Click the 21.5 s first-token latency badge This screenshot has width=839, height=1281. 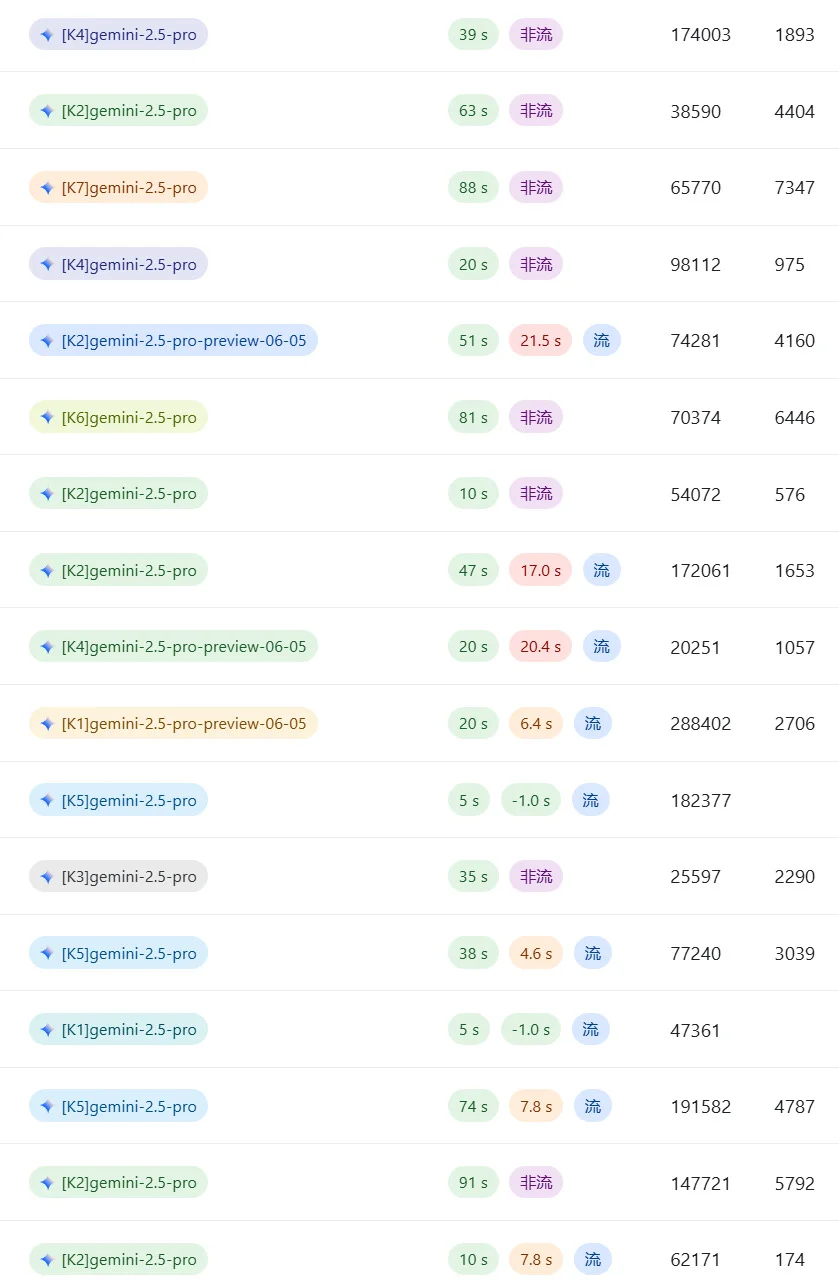540,341
